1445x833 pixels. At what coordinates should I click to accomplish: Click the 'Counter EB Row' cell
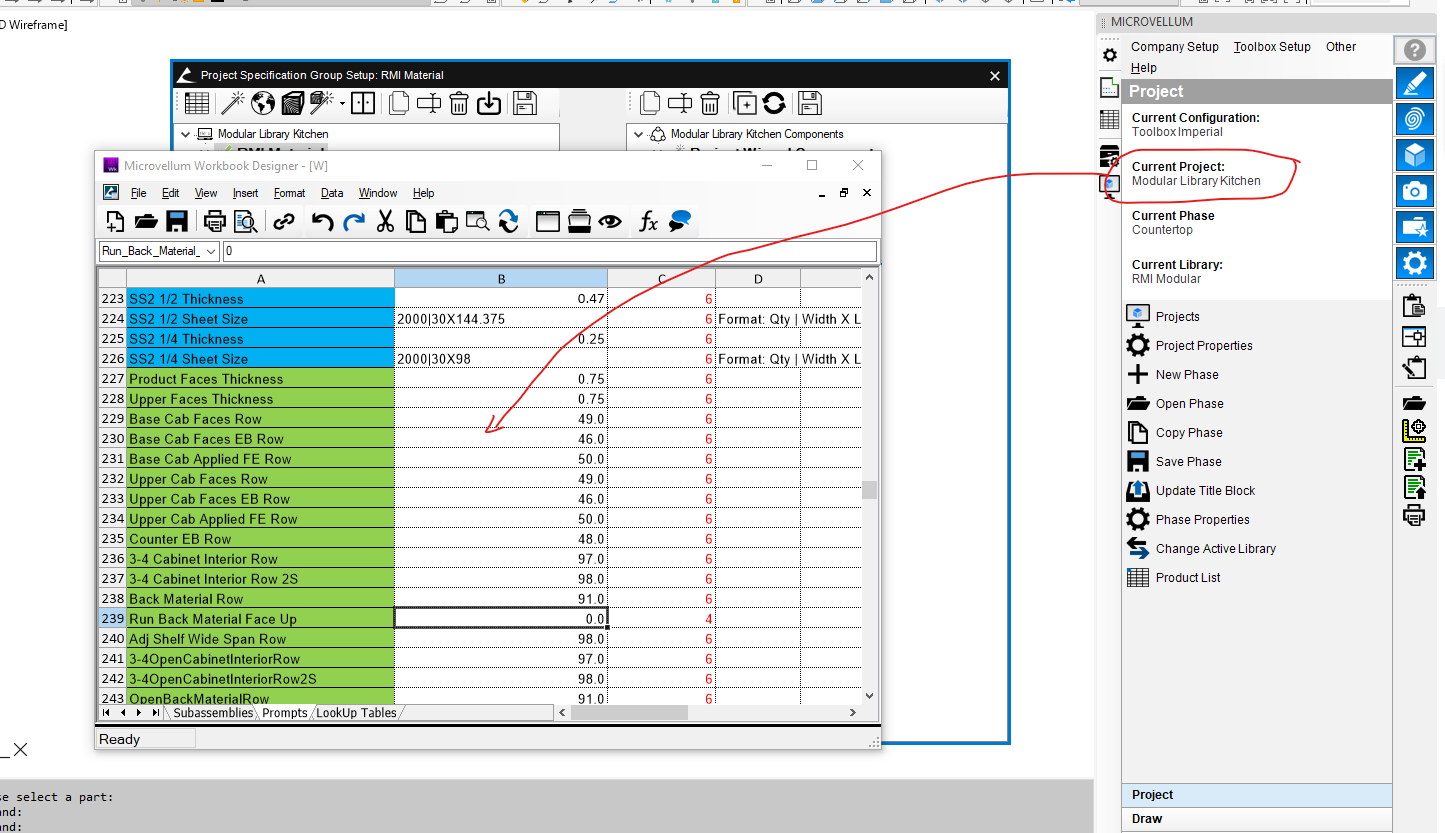point(260,539)
